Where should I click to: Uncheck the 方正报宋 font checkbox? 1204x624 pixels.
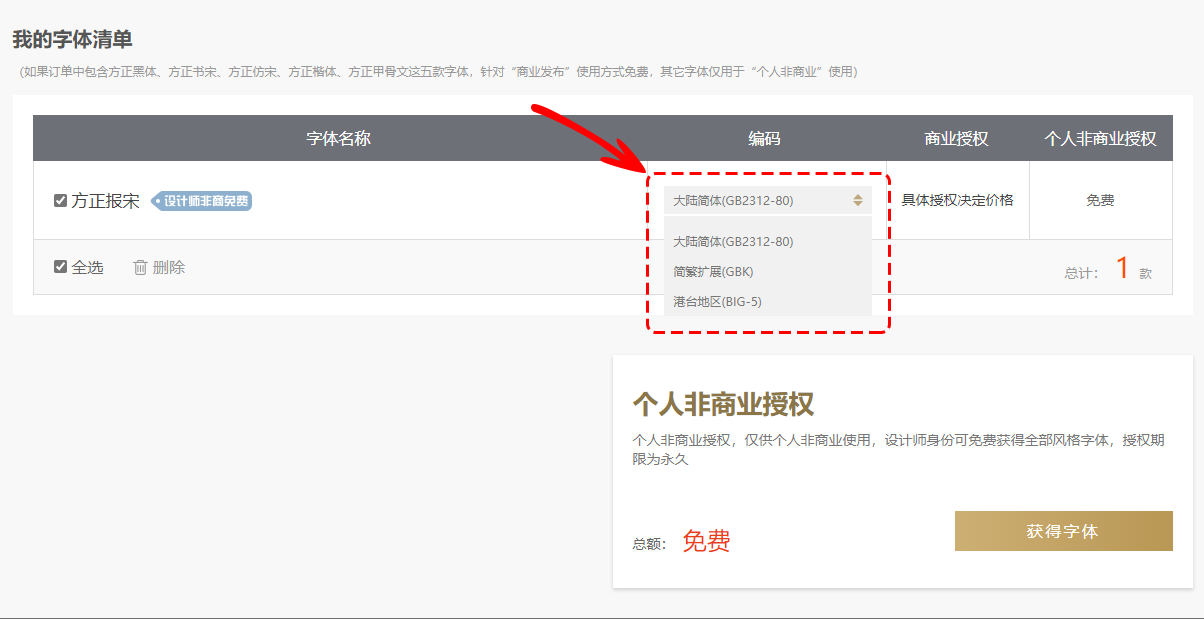pyautogui.click(x=60, y=201)
